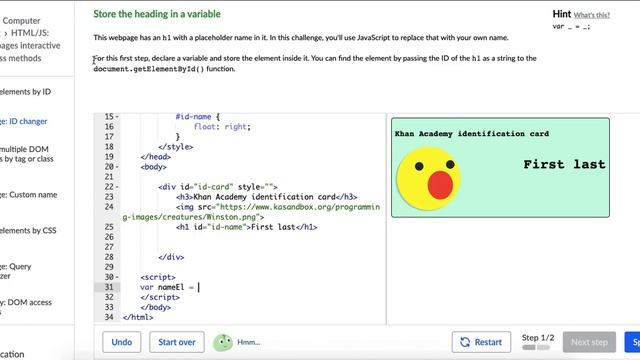Collapse the script fold on line 30

pyautogui.click(x=117, y=277)
